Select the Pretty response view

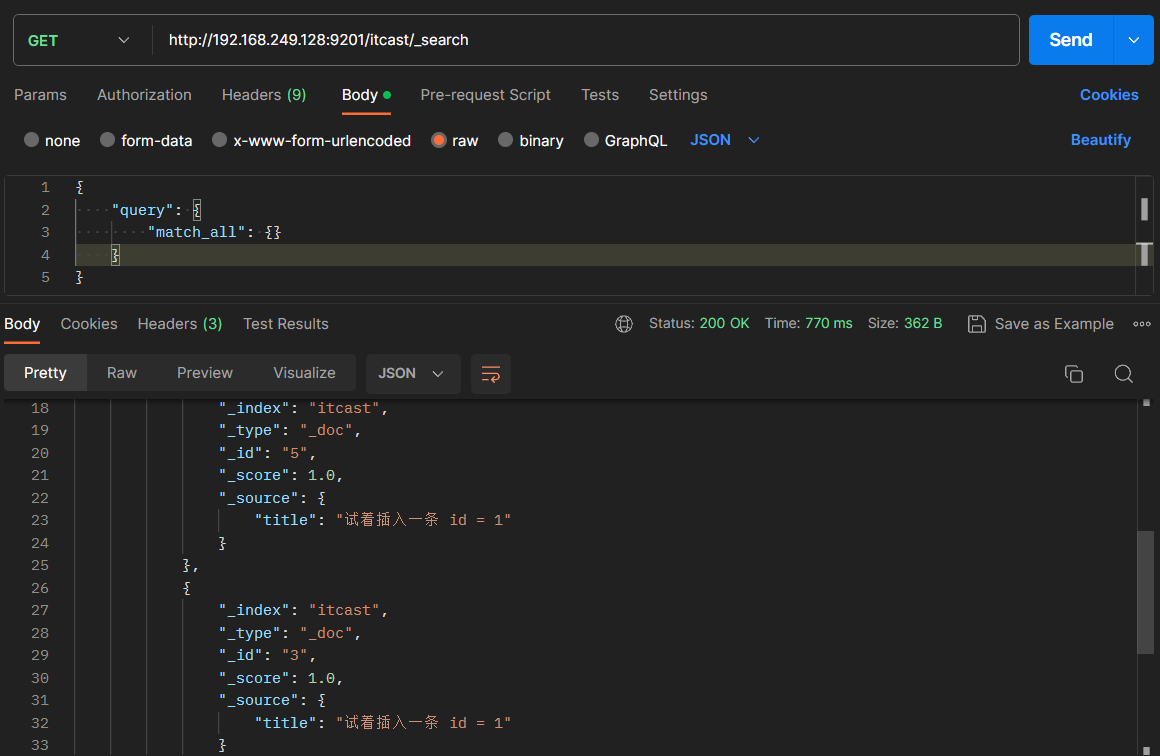coord(45,373)
